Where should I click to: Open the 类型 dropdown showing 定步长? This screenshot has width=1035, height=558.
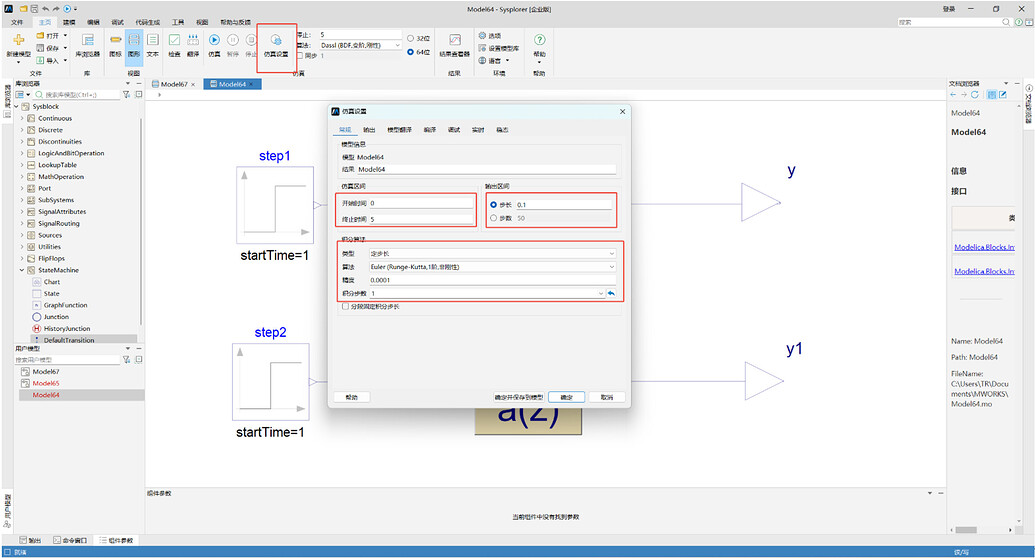(492, 254)
